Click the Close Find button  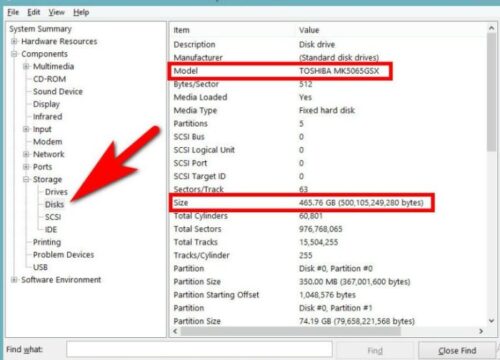[457, 351]
